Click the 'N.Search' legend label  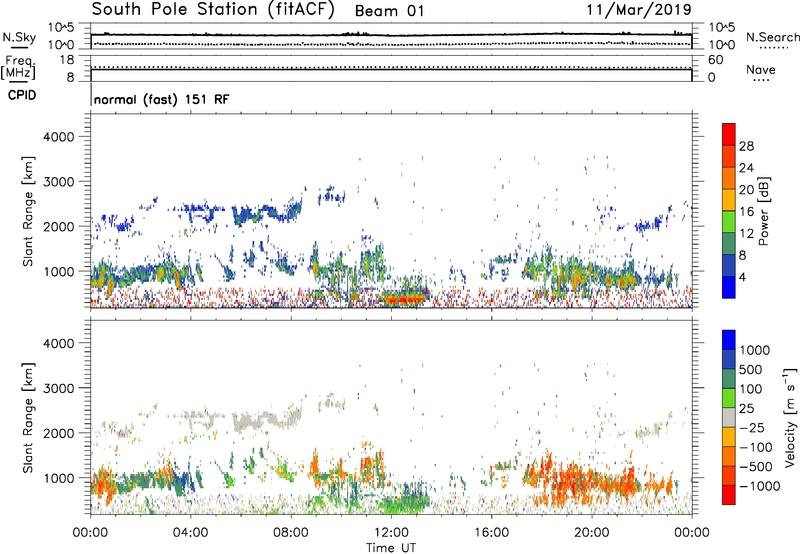coord(772,37)
